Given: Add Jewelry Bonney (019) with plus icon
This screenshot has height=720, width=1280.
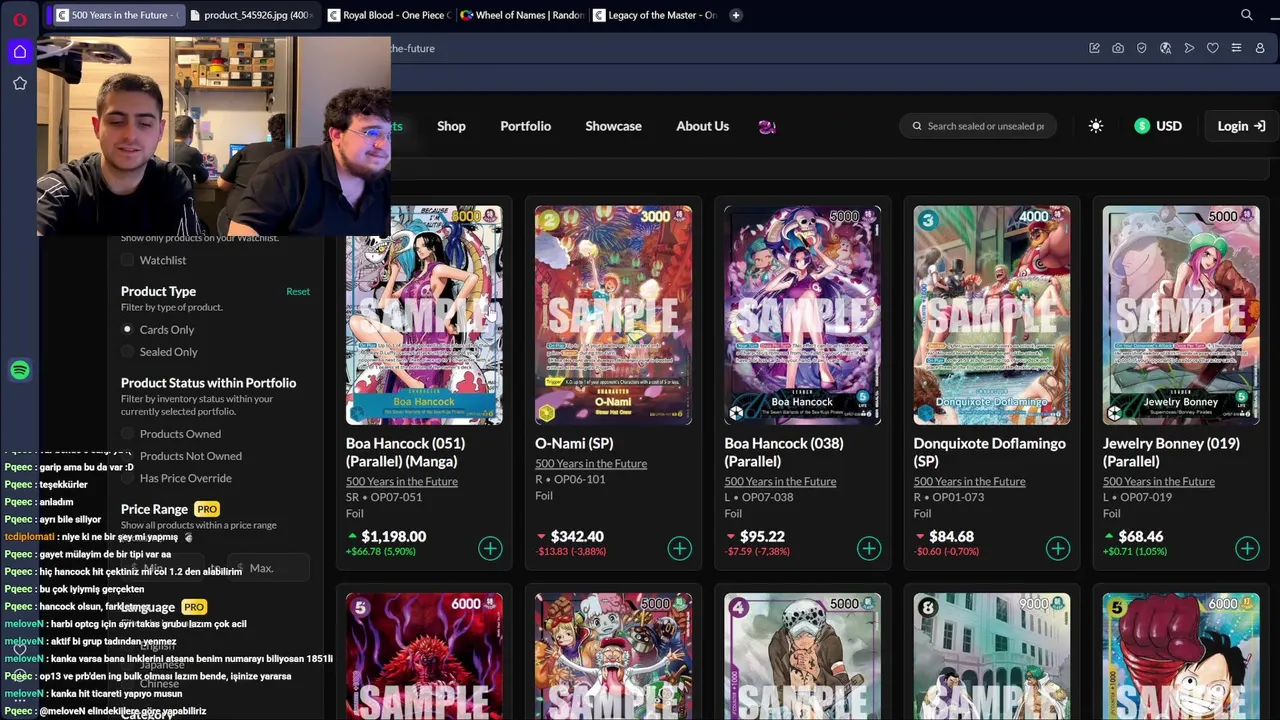Looking at the screenshot, I should [1247, 548].
